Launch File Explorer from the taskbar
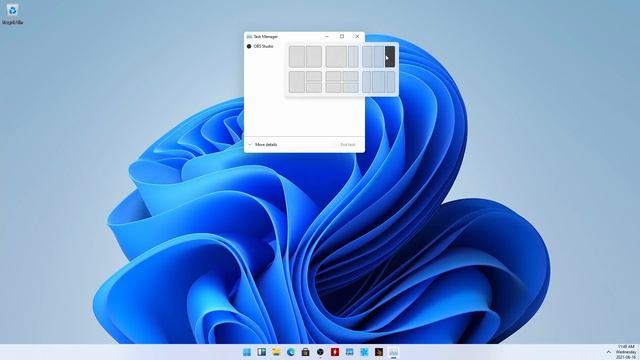Image resolution: width=640 pixels, height=360 pixels. click(x=276, y=352)
